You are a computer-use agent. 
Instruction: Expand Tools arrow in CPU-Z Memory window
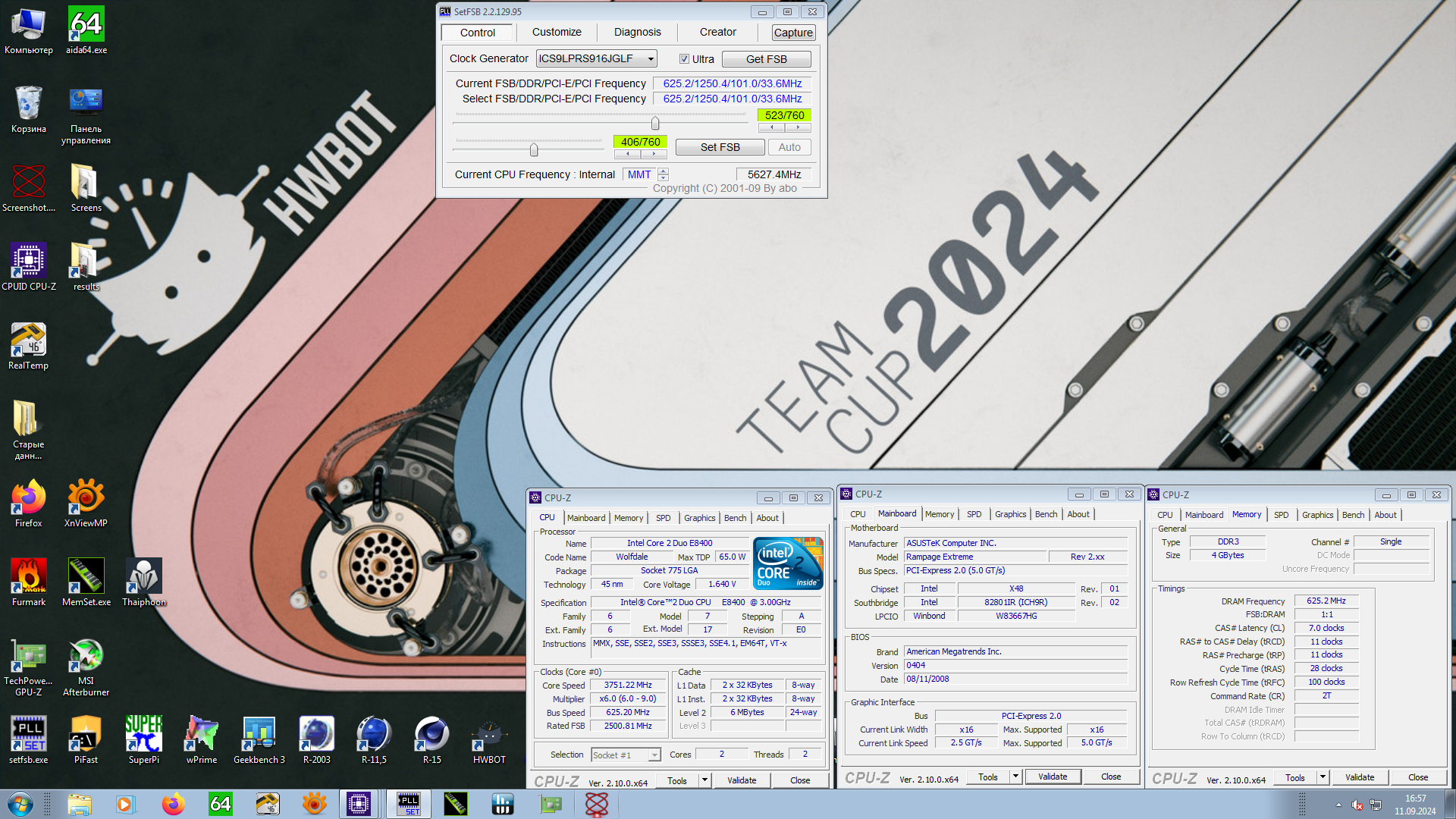[x=1323, y=777]
